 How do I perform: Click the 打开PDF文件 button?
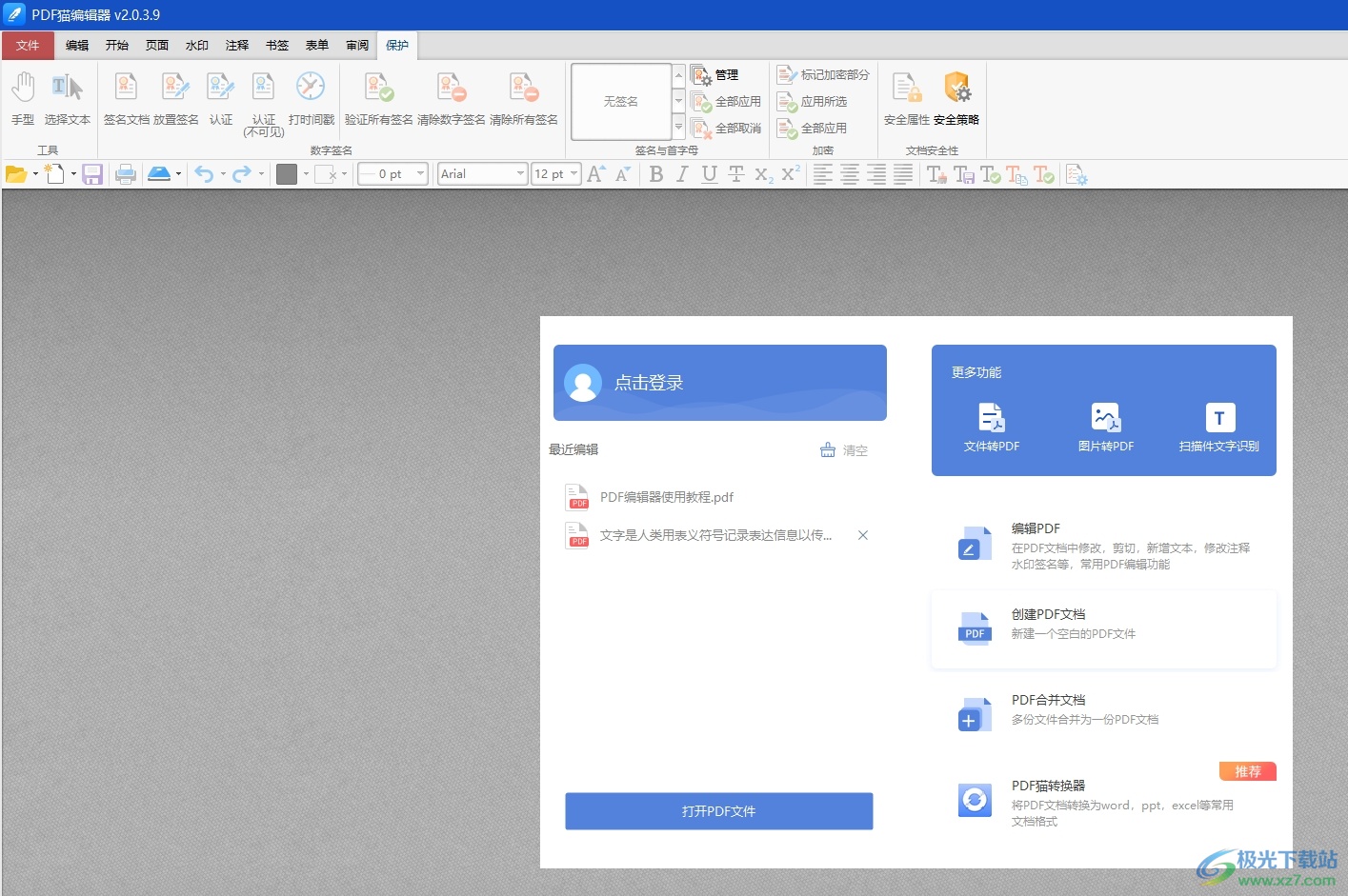point(719,811)
